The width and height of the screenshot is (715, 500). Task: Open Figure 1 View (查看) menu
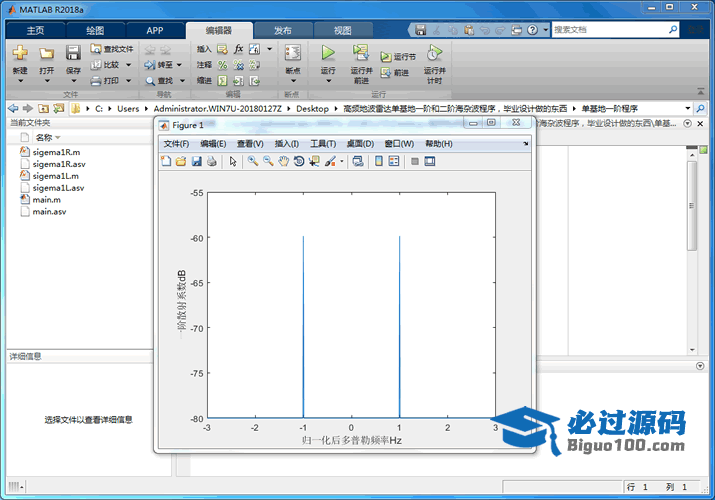250,144
